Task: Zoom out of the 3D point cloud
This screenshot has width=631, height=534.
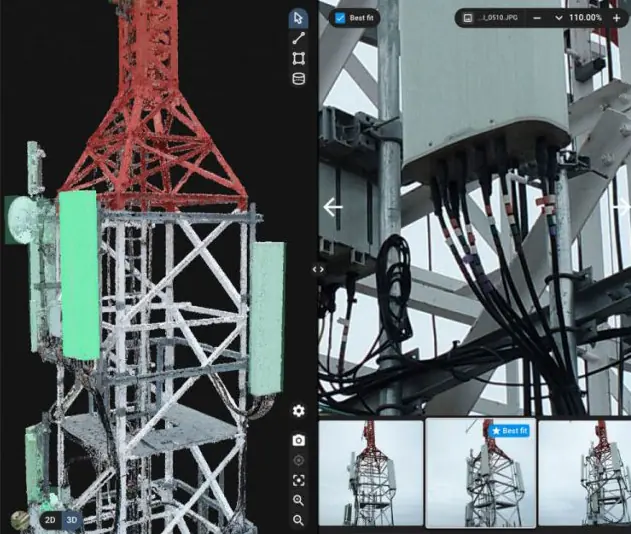Action: (298, 520)
